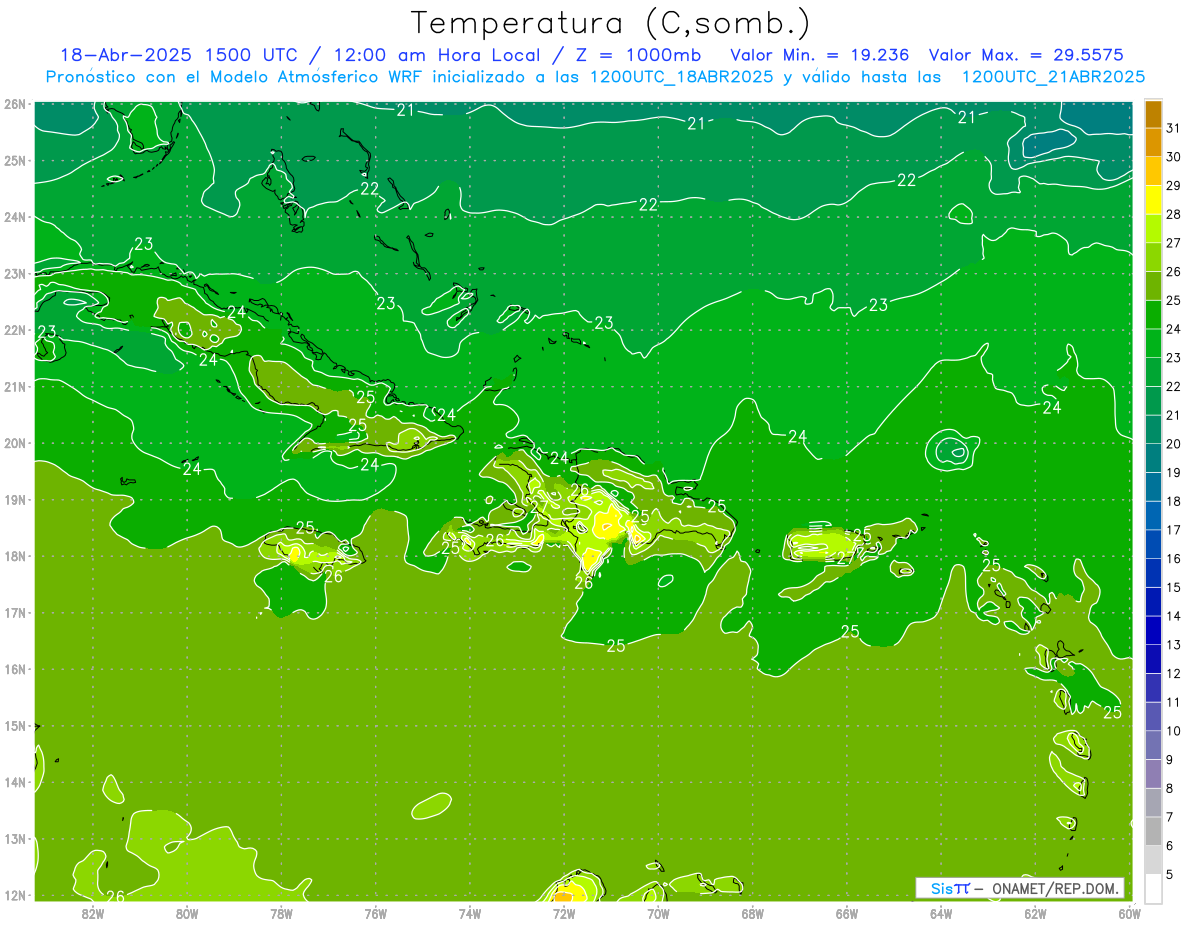Image resolution: width=1200 pixels, height=927 pixels.
Task: Click color scale label 18
Action: (x=1173, y=501)
